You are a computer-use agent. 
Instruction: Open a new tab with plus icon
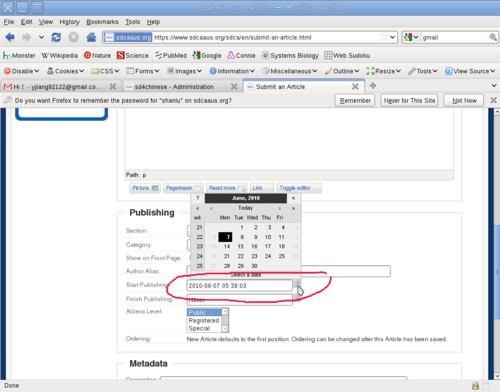(x=373, y=86)
